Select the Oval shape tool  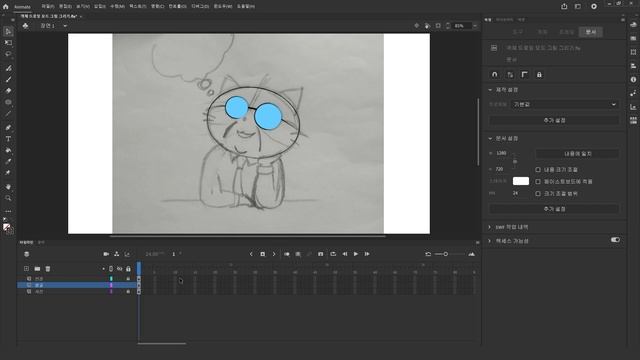pos(8,102)
